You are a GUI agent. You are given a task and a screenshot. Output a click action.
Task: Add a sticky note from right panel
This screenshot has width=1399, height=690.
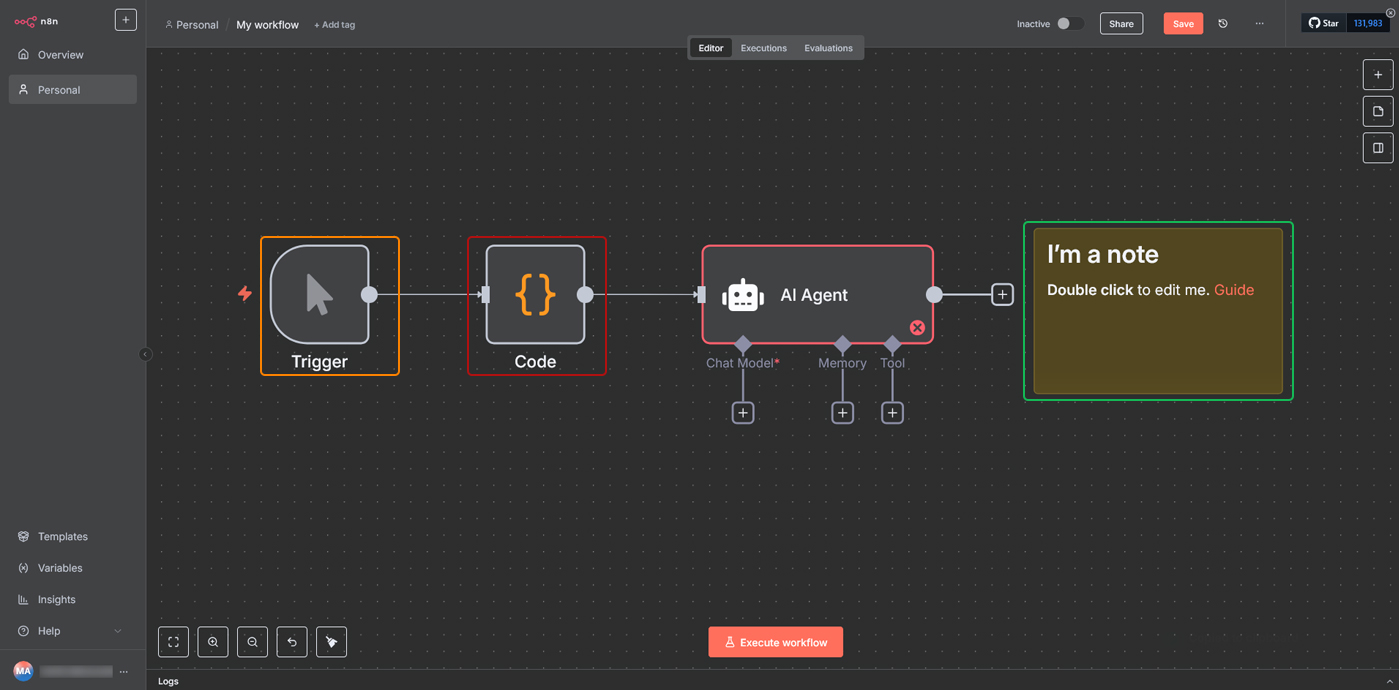pos(1377,111)
